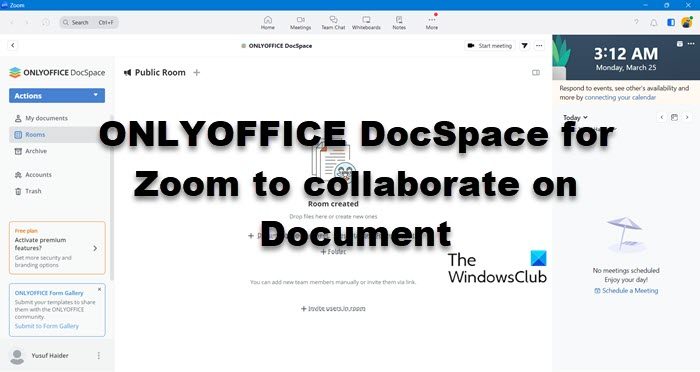
Task: Click the connecting your calendar link
Action: coord(620,97)
